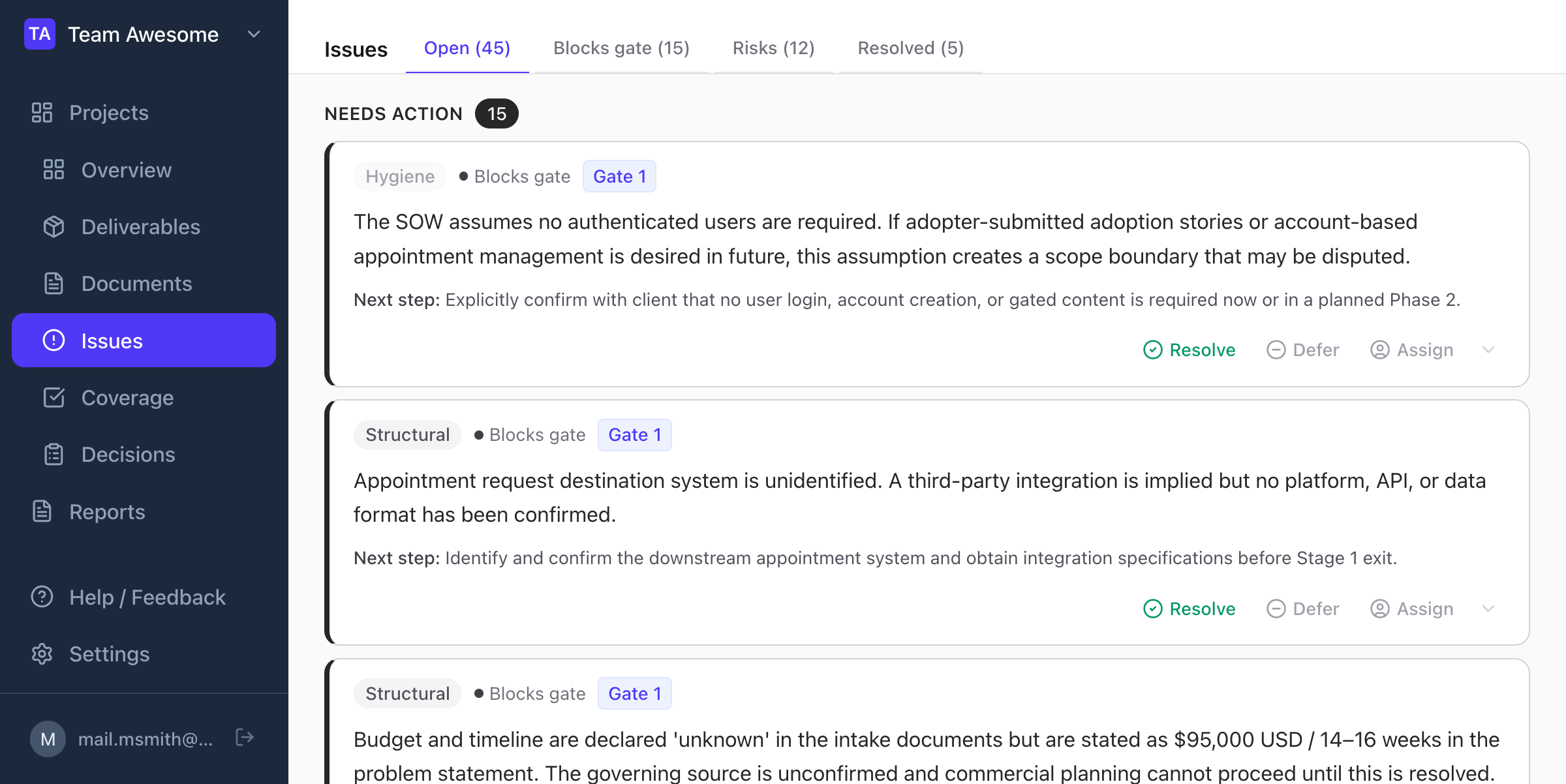The width and height of the screenshot is (1566, 784).
Task: Open the Coverage section icon
Action: click(54, 397)
